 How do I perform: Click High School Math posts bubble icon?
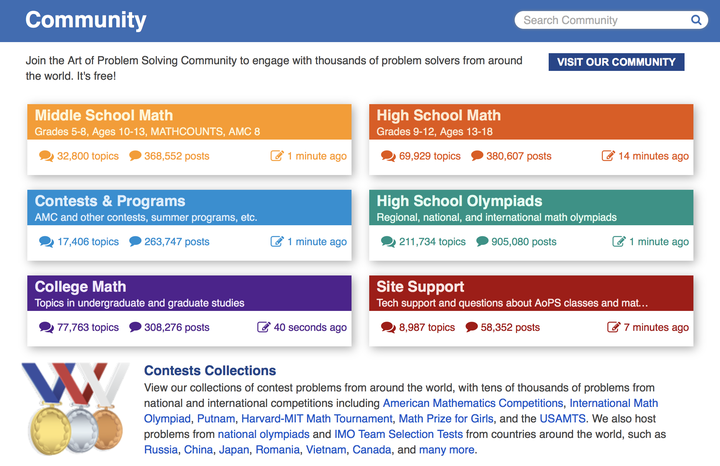click(x=476, y=156)
